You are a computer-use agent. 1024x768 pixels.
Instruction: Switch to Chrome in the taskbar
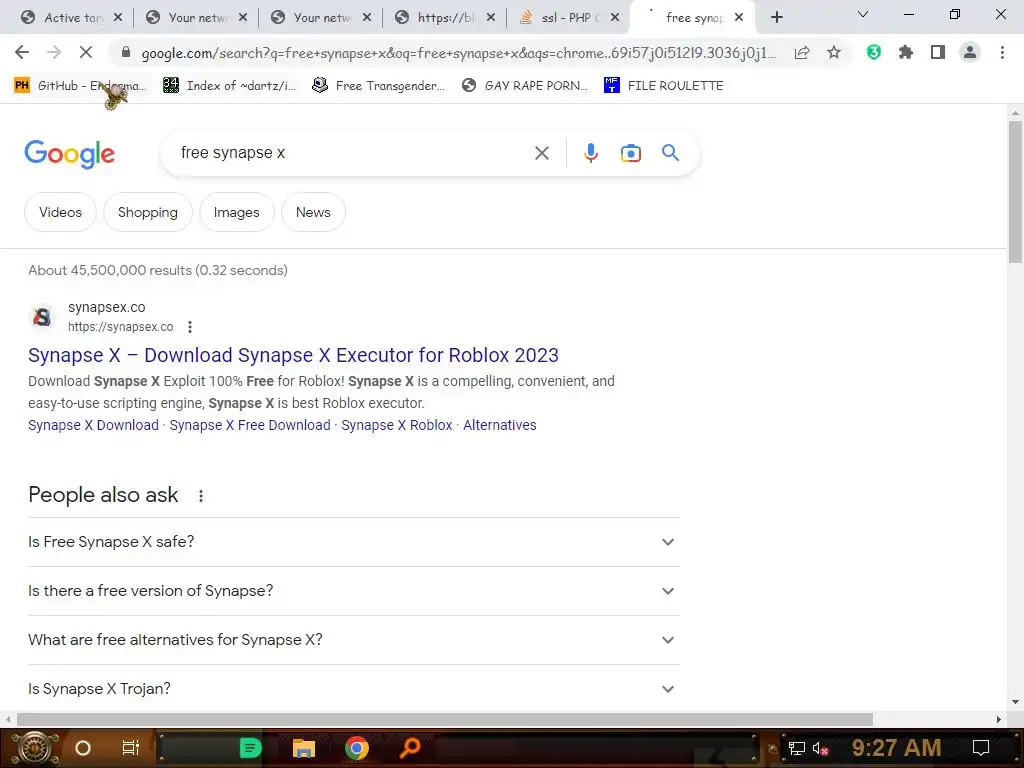tap(357, 748)
